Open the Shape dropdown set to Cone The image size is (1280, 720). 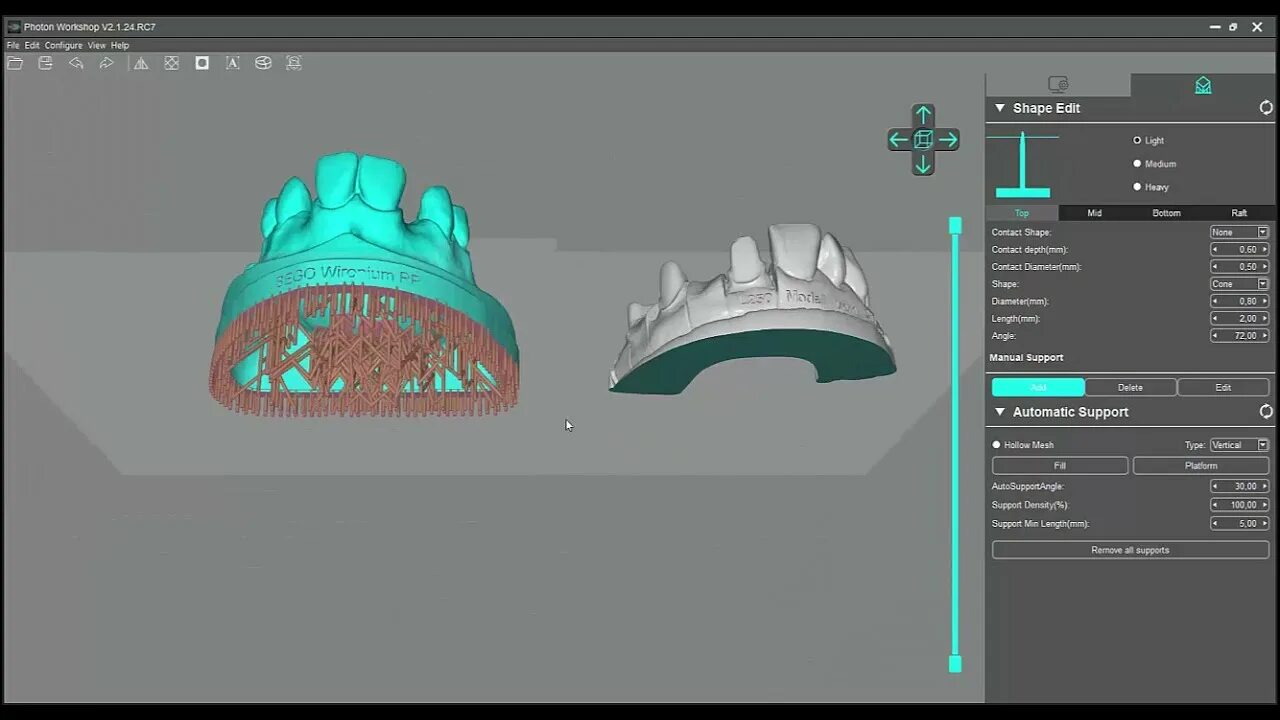1239,284
